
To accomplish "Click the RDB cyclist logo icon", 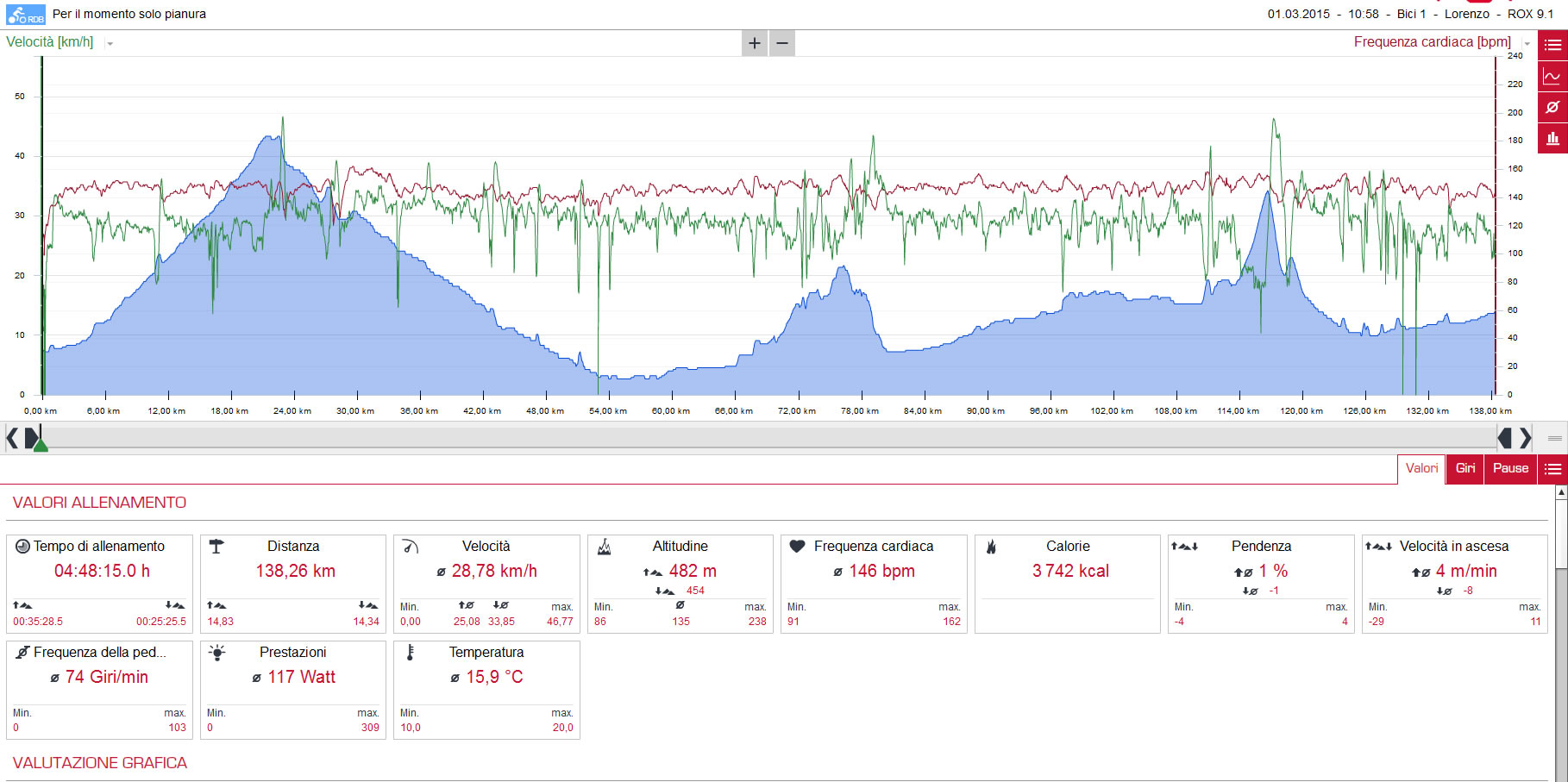I will [x=26, y=14].
